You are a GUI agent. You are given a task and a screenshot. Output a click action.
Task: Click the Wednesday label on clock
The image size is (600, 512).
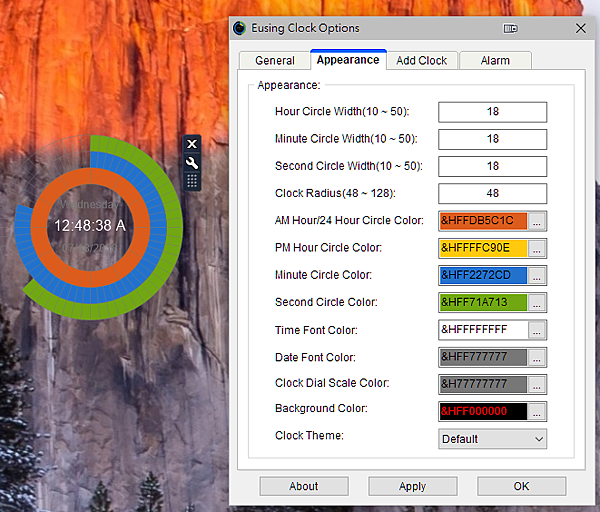(x=90, y=204)
